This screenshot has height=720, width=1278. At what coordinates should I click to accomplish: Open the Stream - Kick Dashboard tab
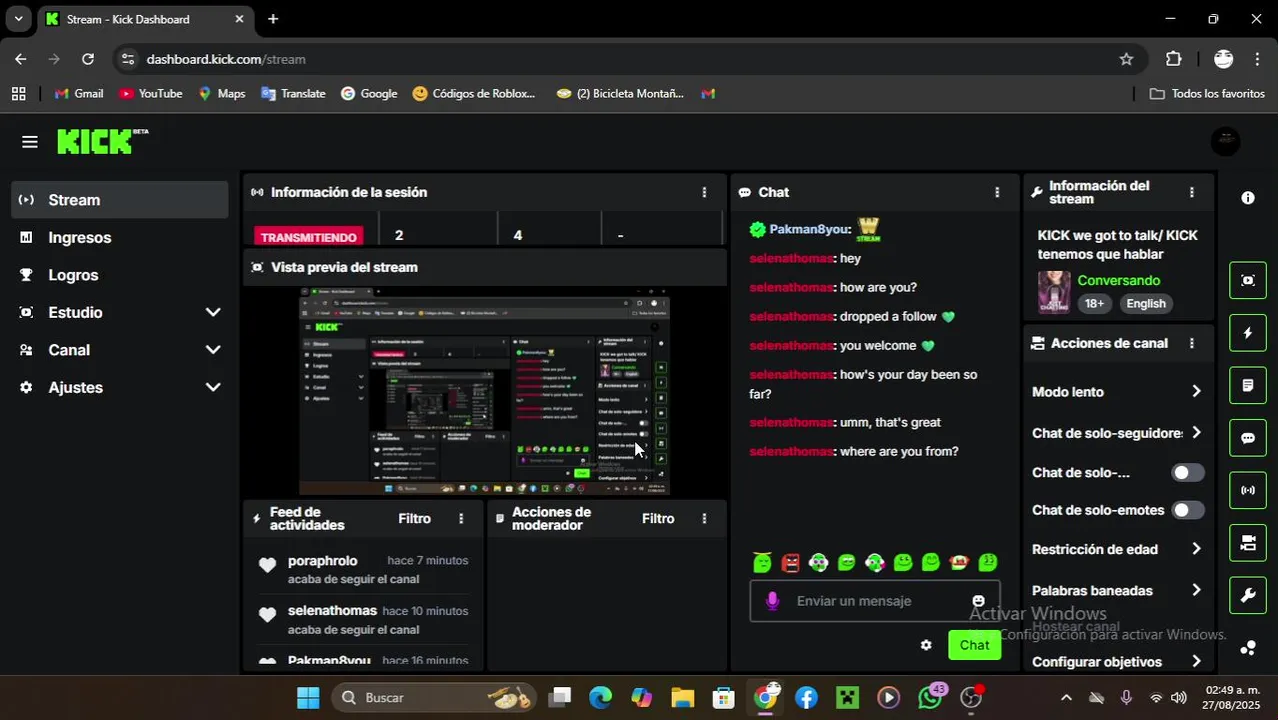[x=145, y=19]
